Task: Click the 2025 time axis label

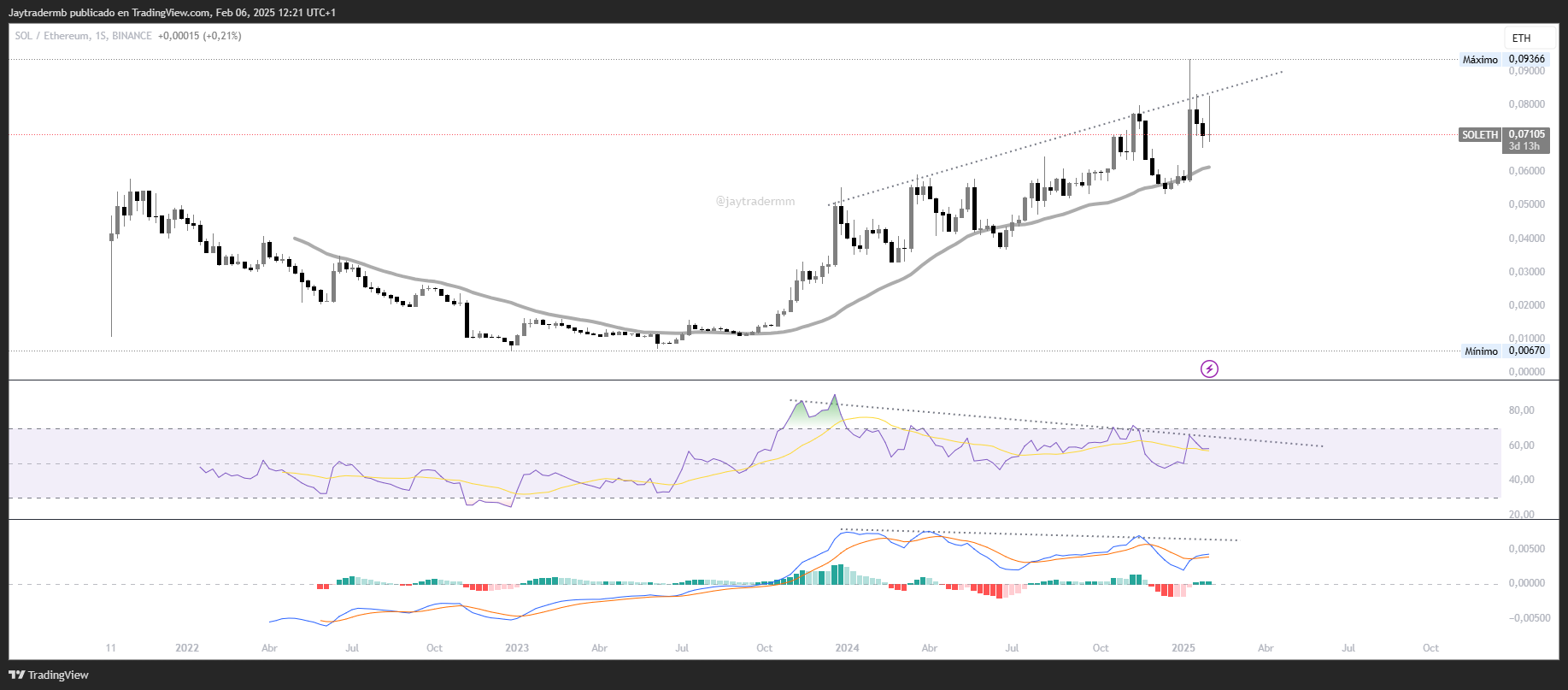Action: pyautogui.click(x=1183, y=648)
